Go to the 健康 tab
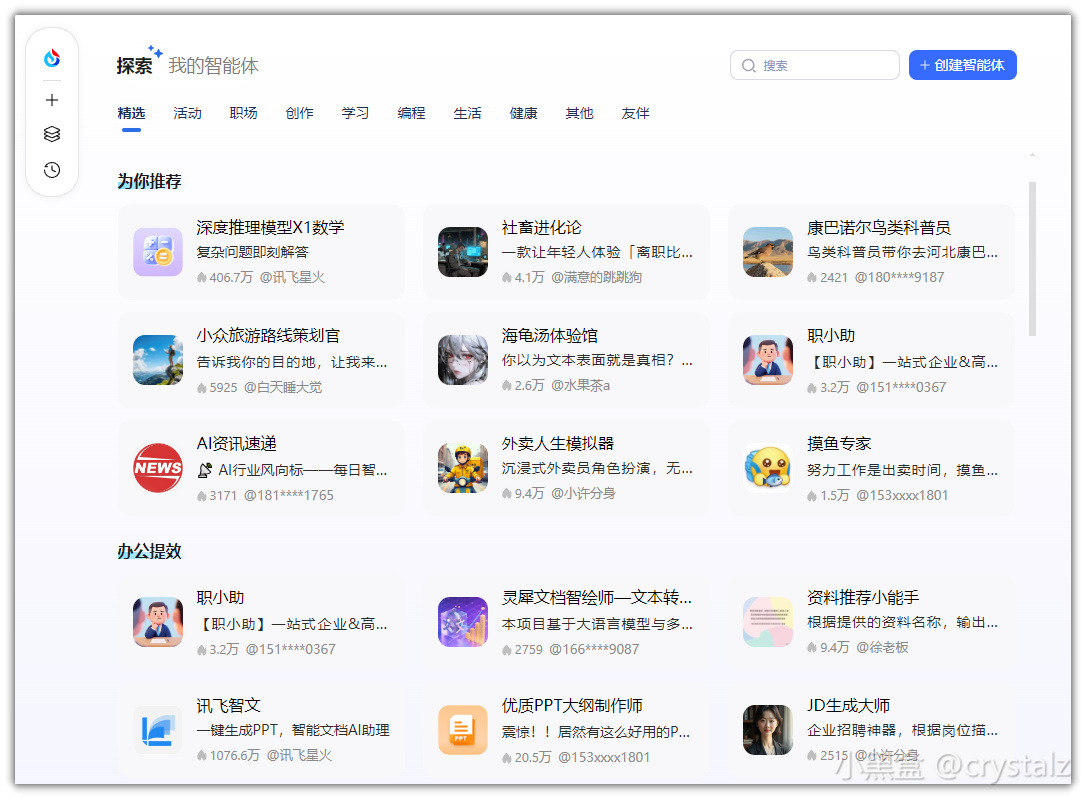The width and height of the screenshot is (1086, 799). (x=524, y=114)
